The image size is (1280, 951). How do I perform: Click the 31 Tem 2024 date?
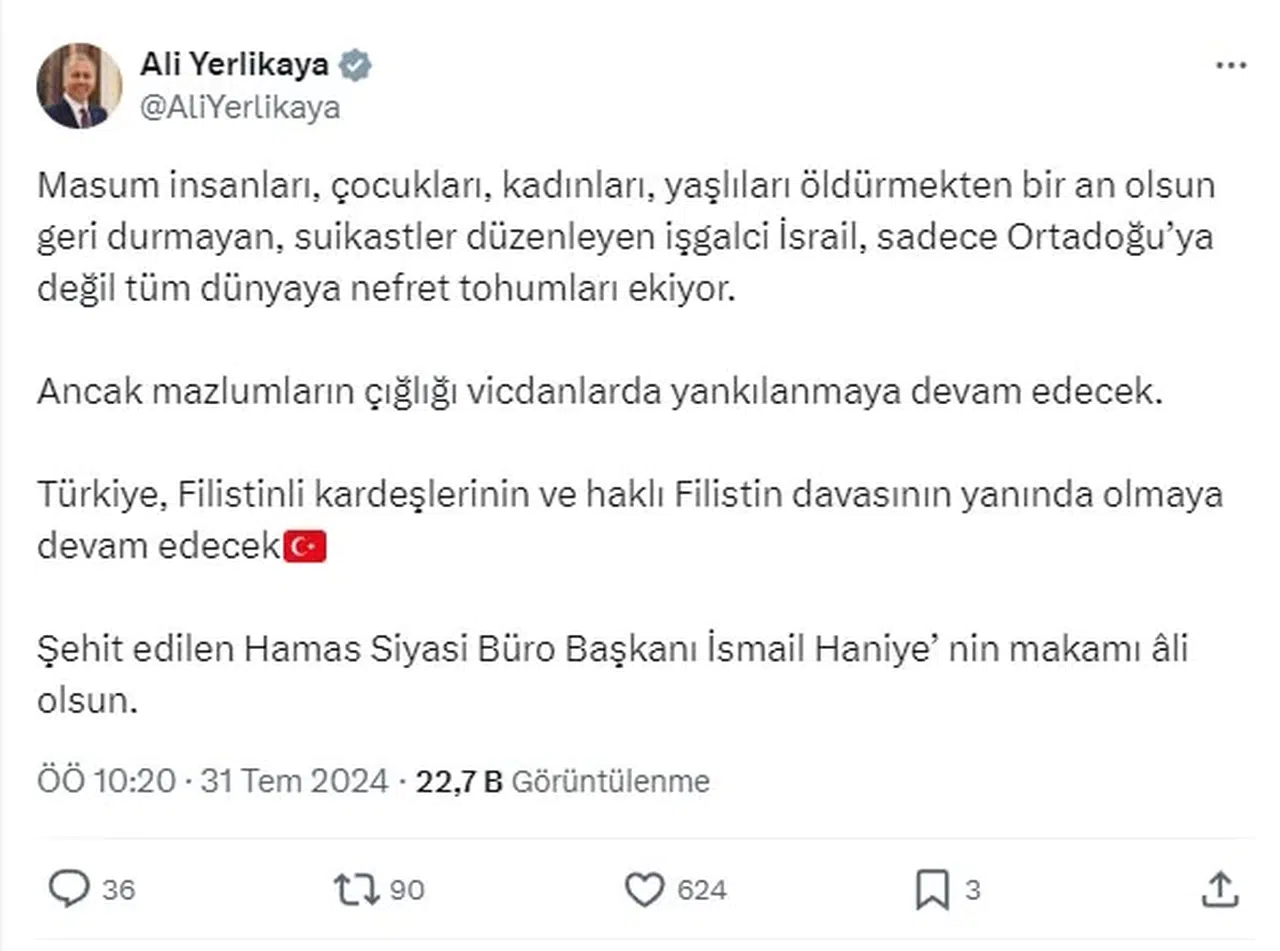coord(294,781)
